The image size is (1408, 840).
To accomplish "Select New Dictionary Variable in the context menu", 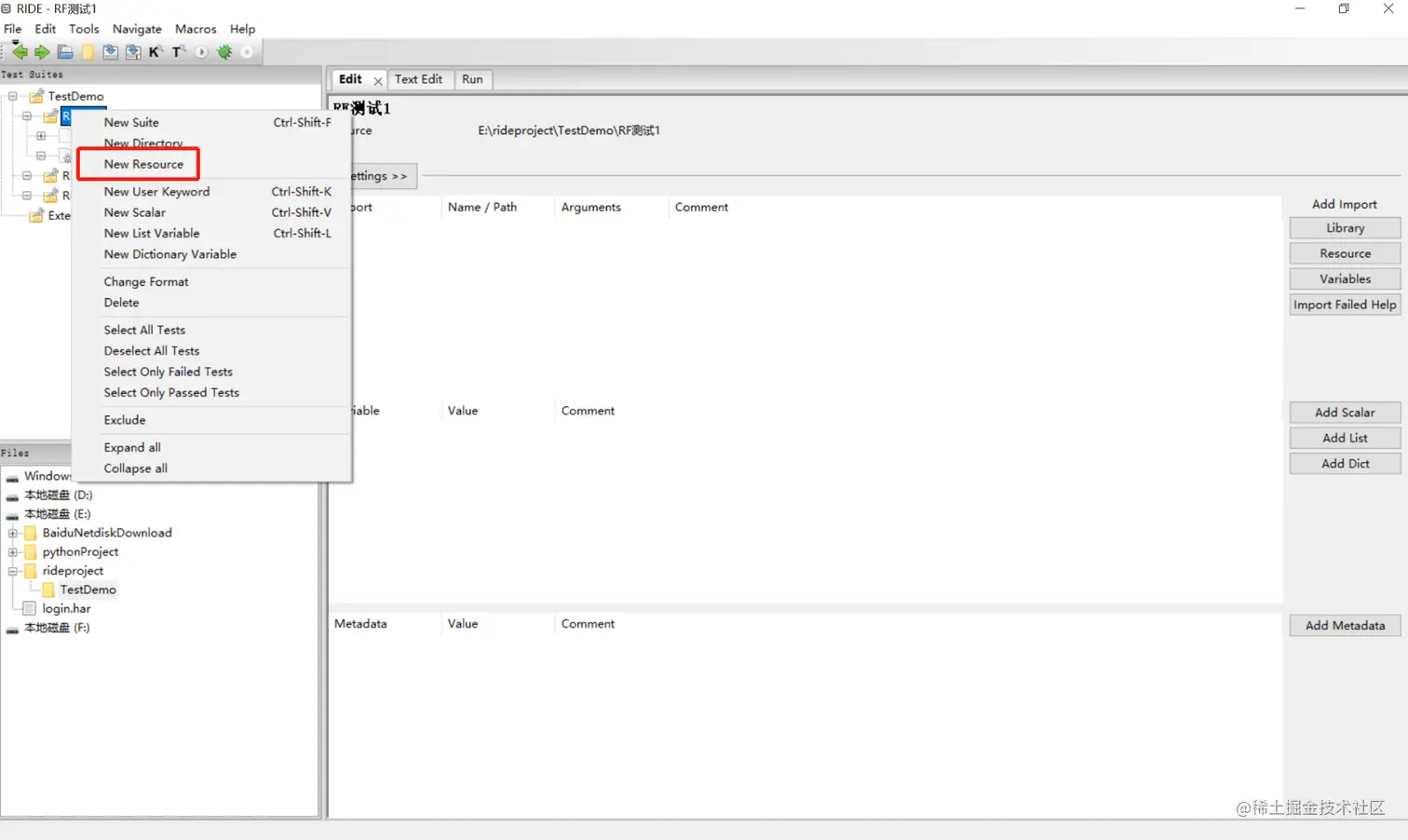I will pos(212,254).
